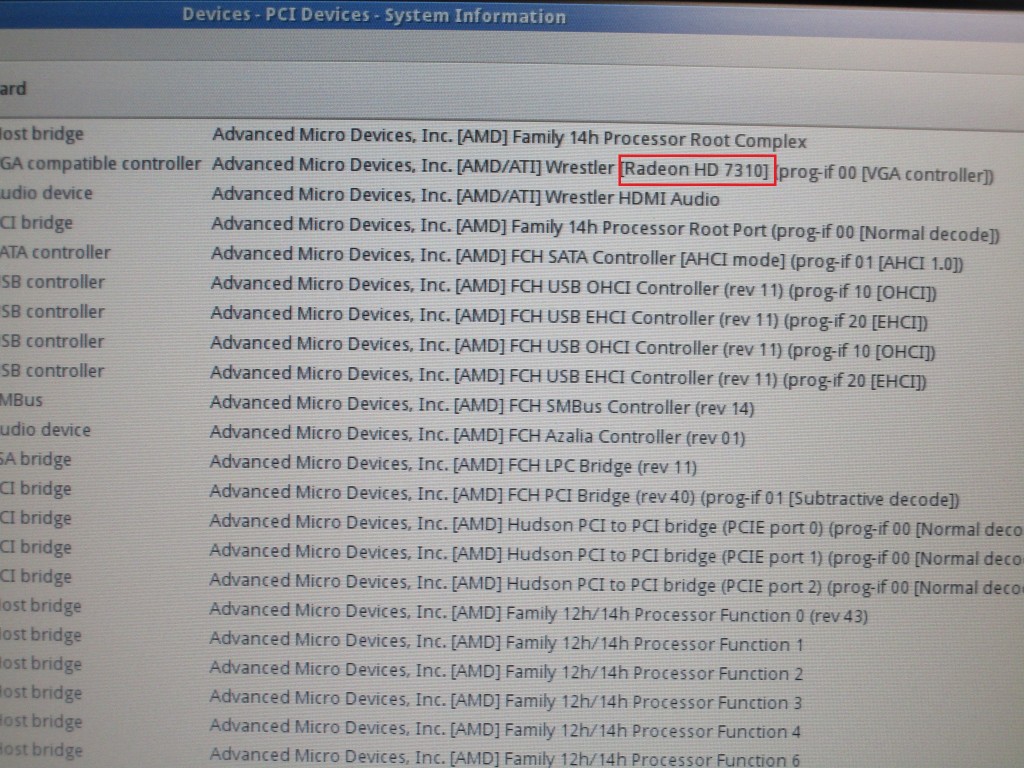This screenshot has width=1024, height=768.
Task: Click the 'GA compatible controller' type cell
Action: tap(100, 163)
